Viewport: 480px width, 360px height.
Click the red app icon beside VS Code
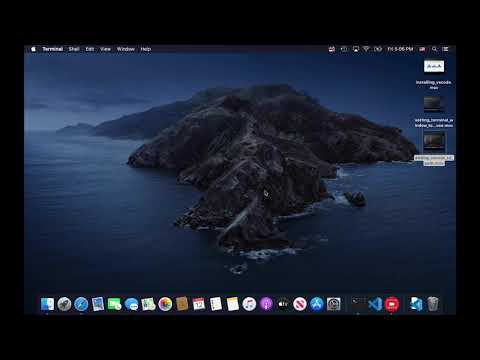392,304
